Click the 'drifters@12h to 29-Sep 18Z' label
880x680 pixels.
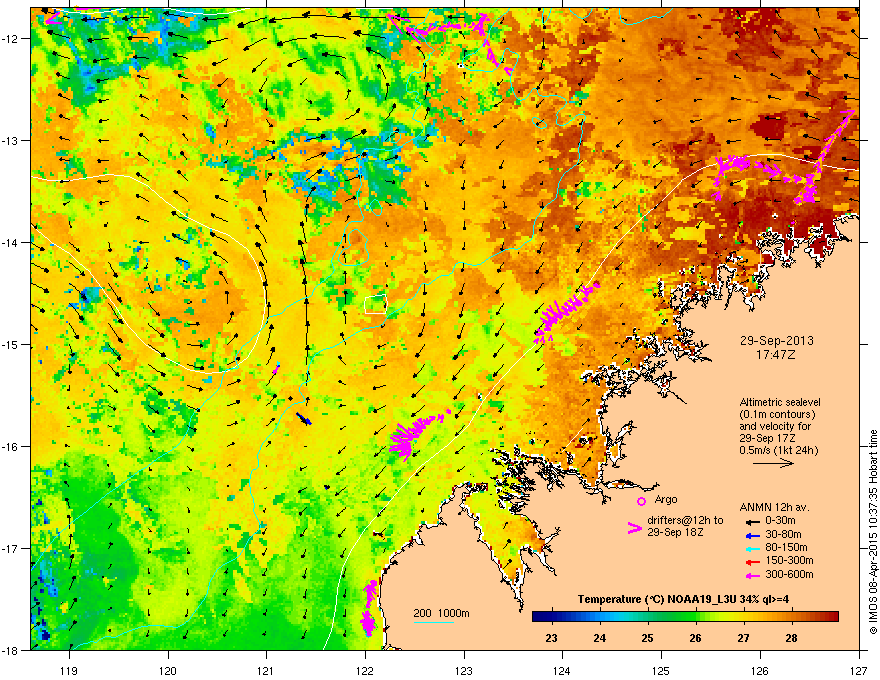click(685, 526)
